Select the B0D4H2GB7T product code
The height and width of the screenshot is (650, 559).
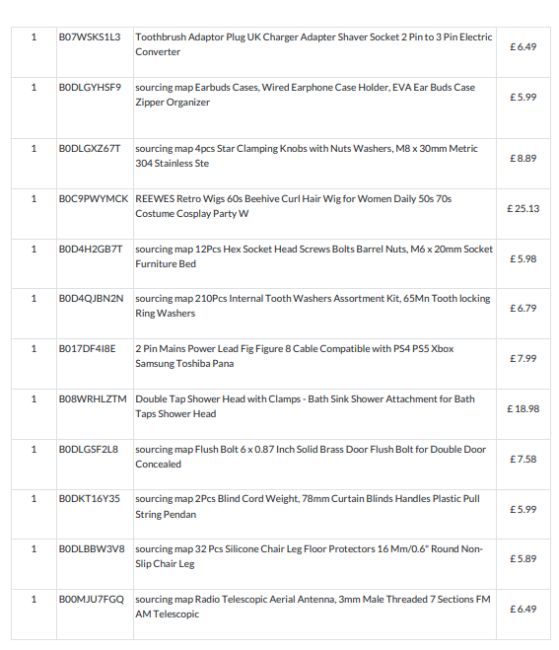pyautogui.click(x=90, y=249)
